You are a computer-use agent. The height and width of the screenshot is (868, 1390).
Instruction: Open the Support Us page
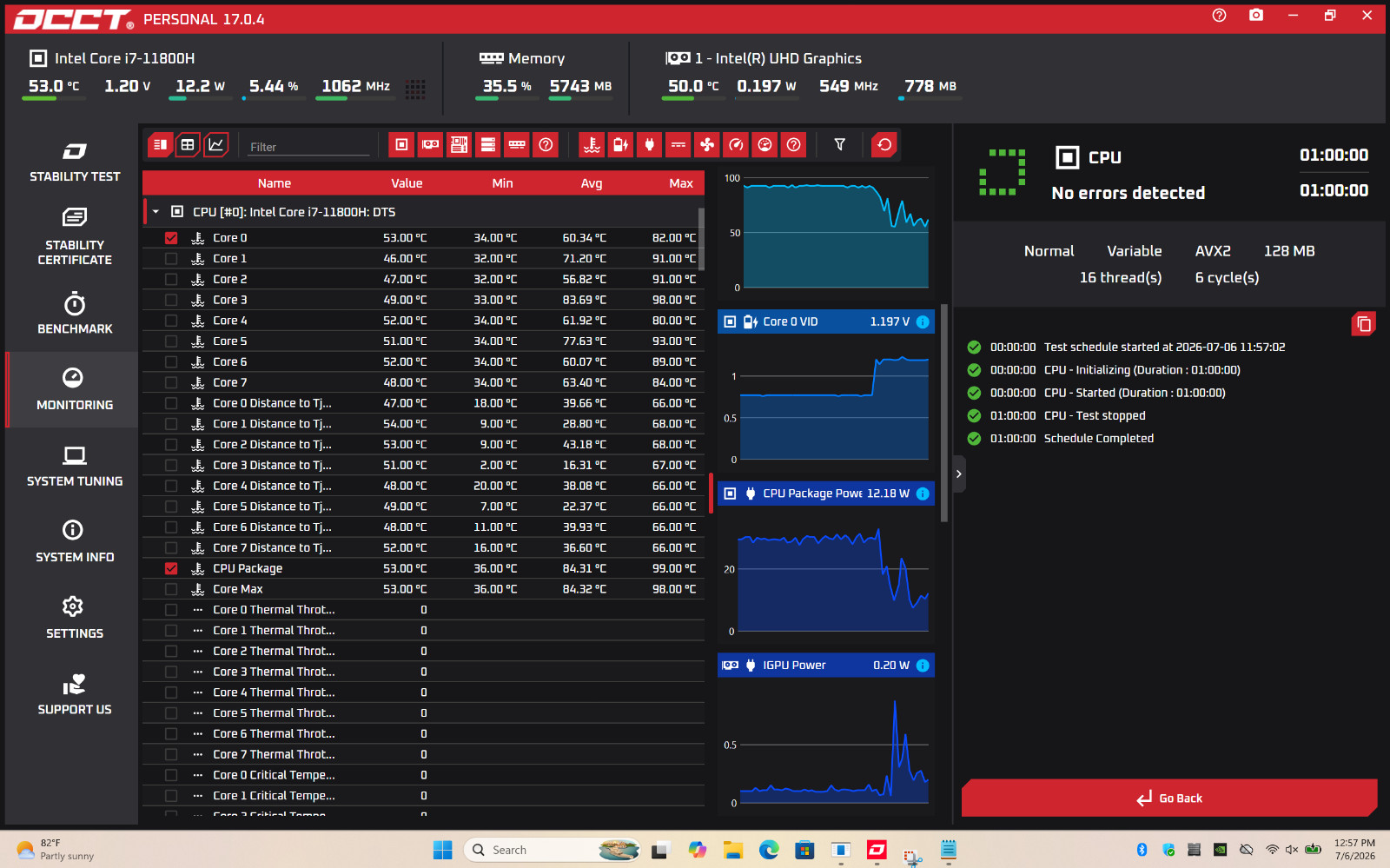point(75,694)
